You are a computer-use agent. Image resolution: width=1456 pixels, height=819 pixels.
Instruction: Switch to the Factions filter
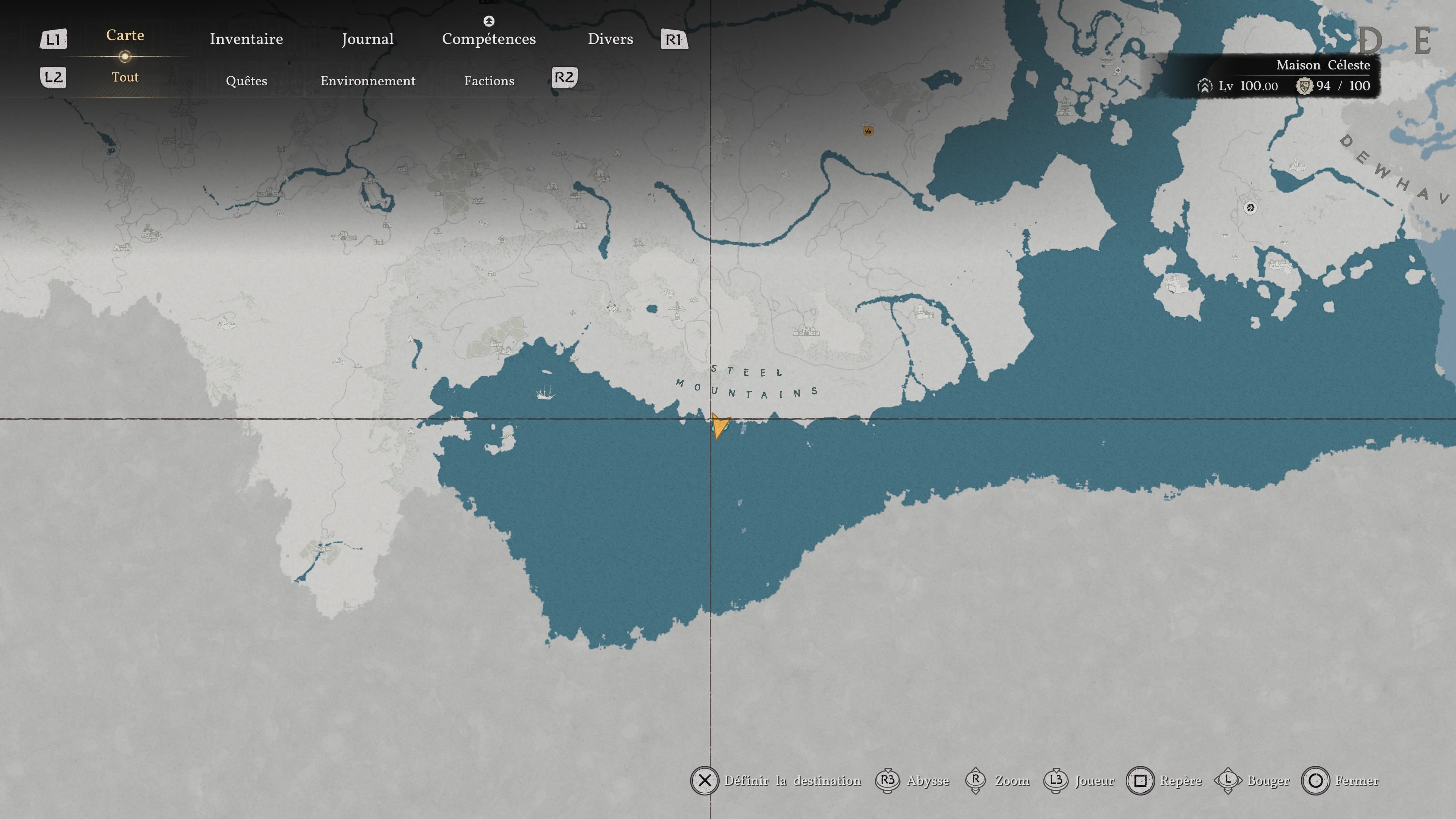pos(490,81)
